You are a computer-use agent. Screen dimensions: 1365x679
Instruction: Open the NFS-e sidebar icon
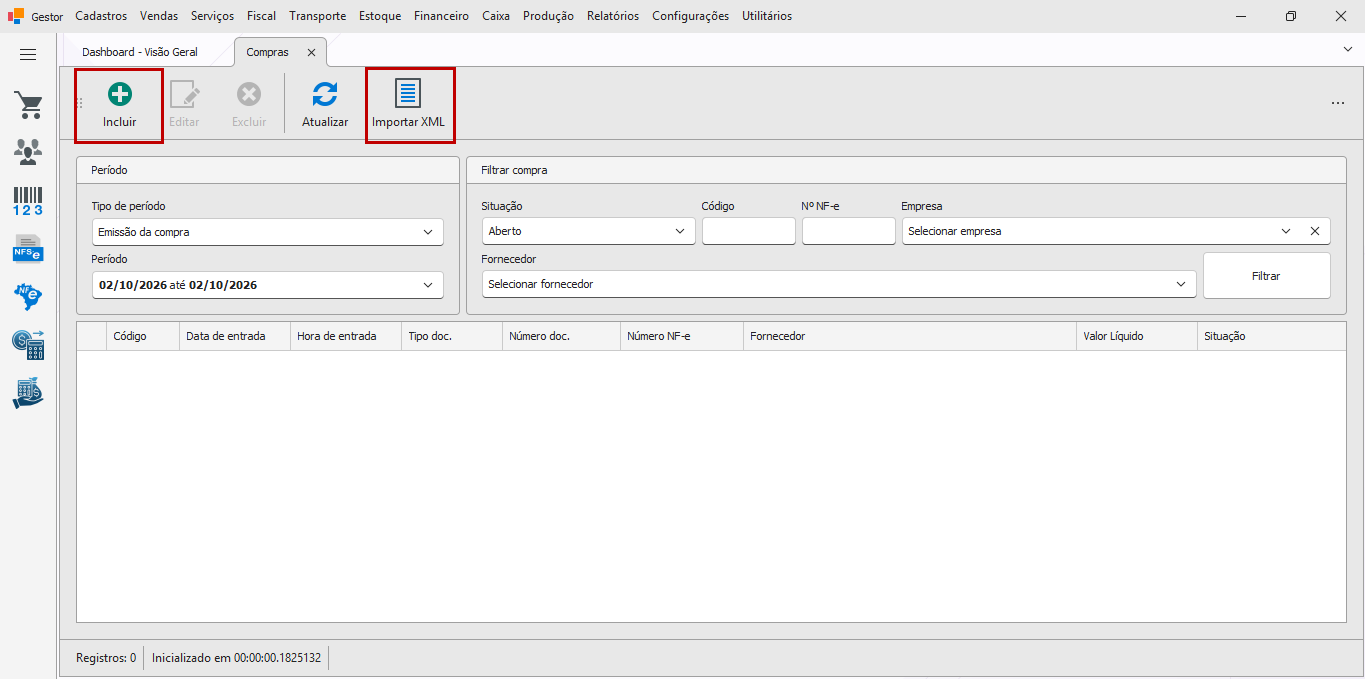(x=28, y=248)
